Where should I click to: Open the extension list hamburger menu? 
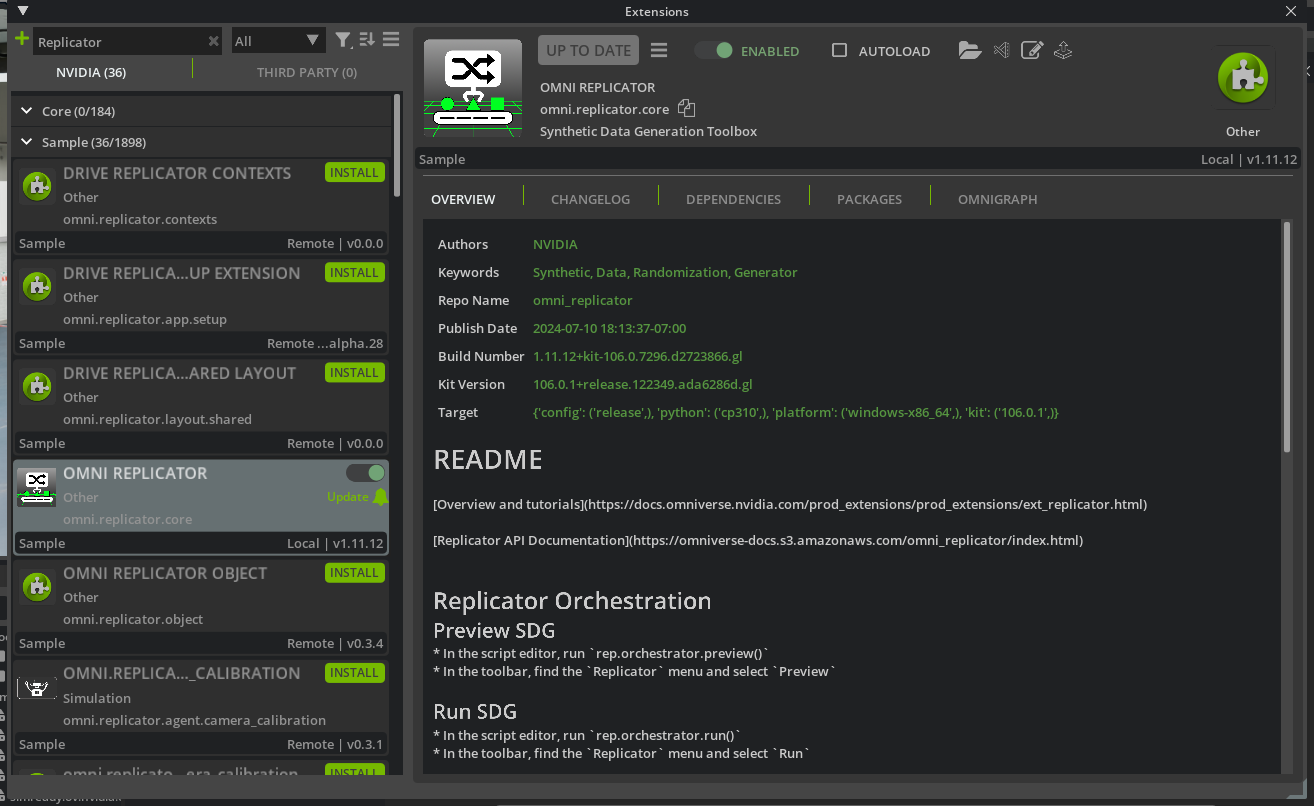pos(391,40)
